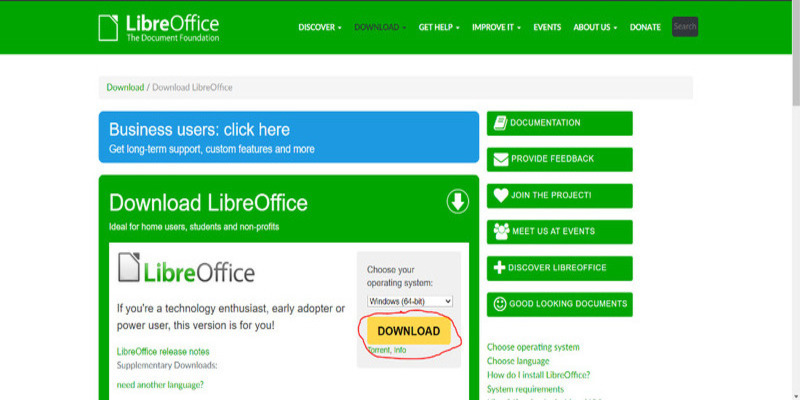The image size is (800, 400).
Task: Open the Choose language link
Action: 518,361
